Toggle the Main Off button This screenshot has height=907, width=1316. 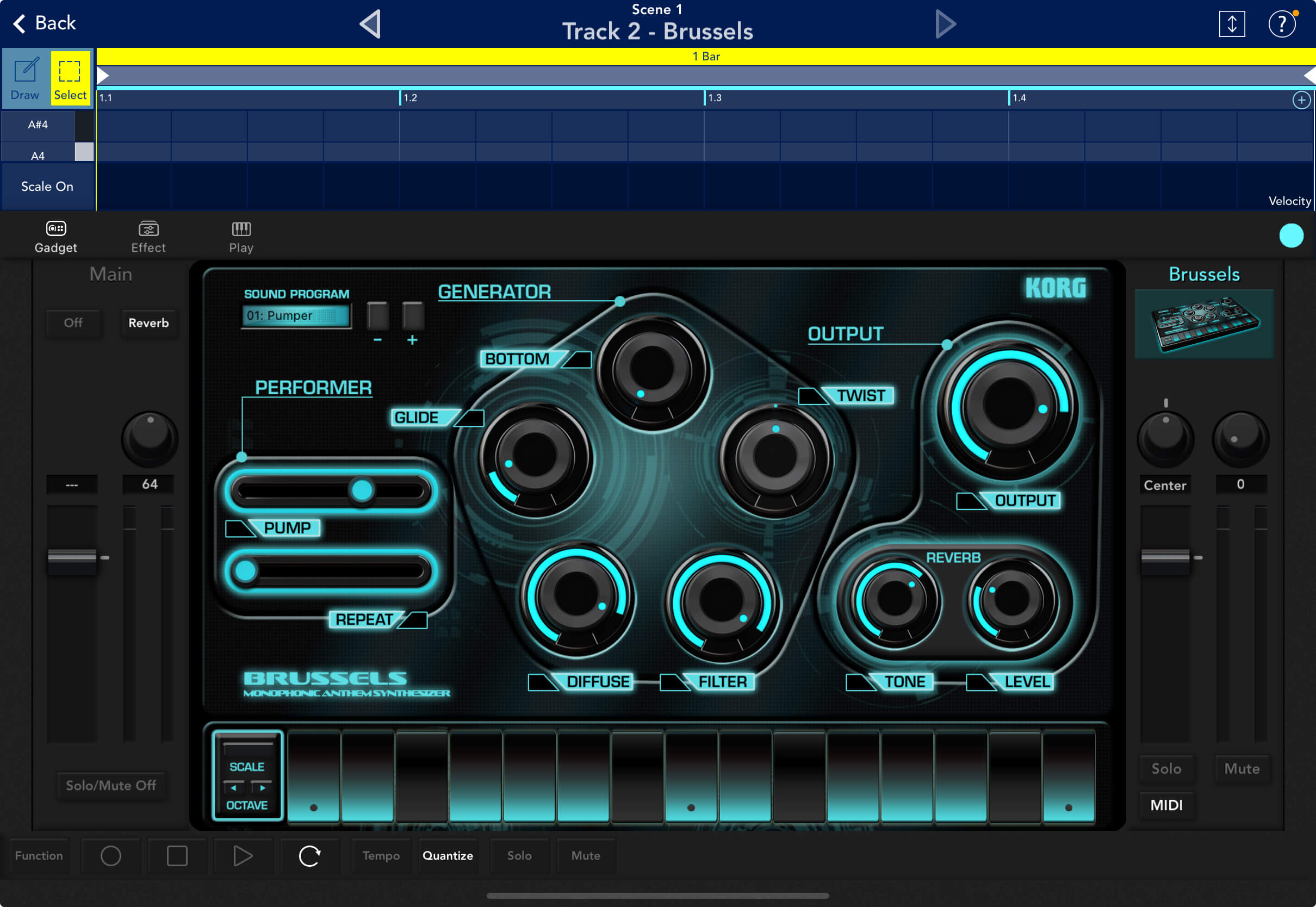[73, 323]
